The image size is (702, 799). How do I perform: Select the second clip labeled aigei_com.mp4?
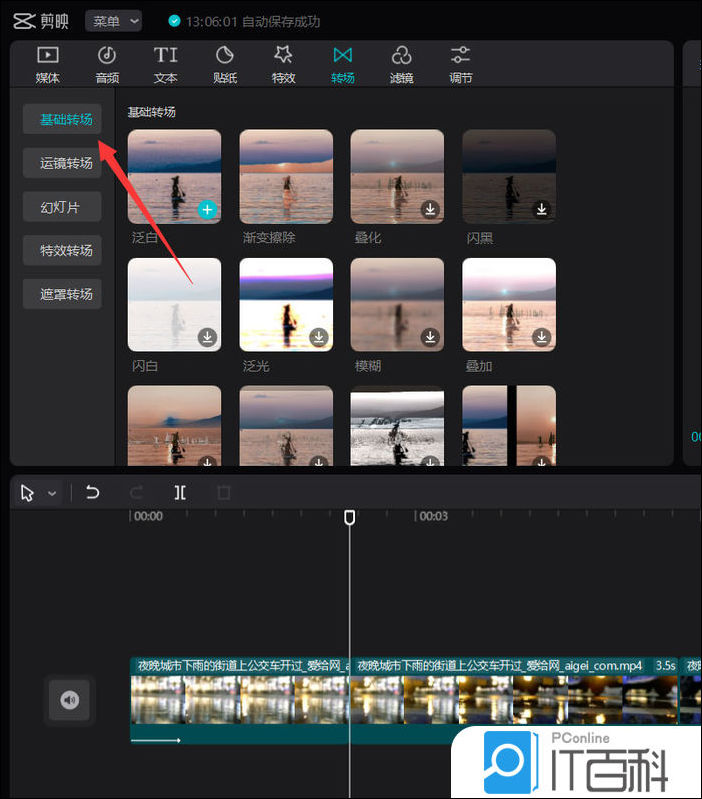pos(514,700)
